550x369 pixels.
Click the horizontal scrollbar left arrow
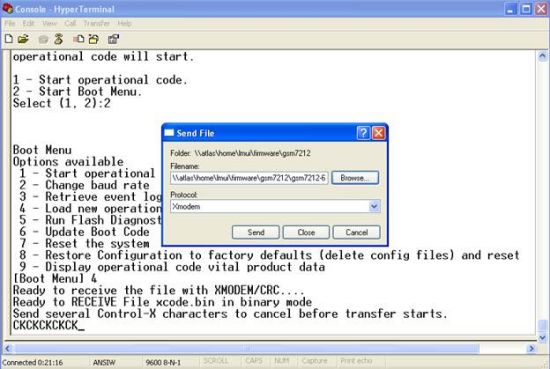point(8,348)
